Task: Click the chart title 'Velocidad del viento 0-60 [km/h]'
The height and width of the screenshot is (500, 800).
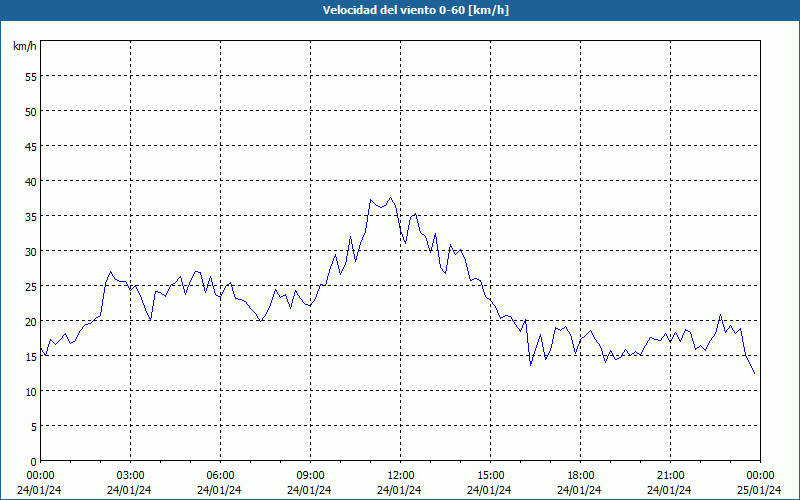Action: 415,10
